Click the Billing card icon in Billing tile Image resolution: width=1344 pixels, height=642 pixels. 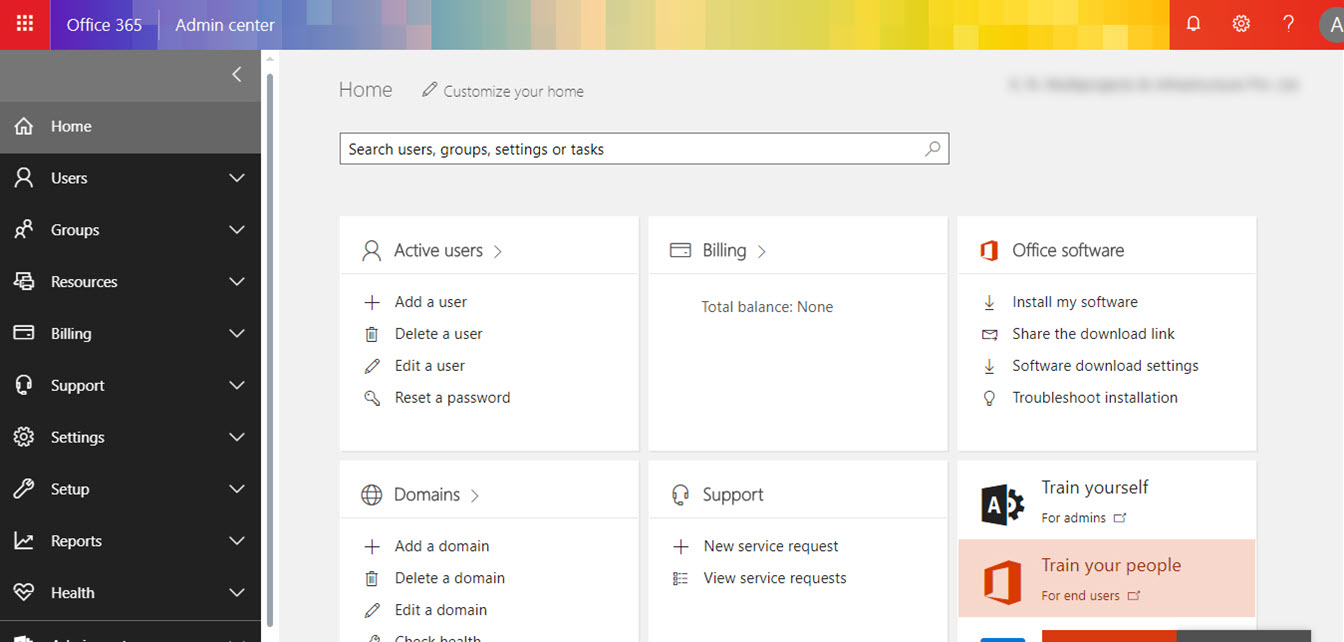tap(680, 250)
